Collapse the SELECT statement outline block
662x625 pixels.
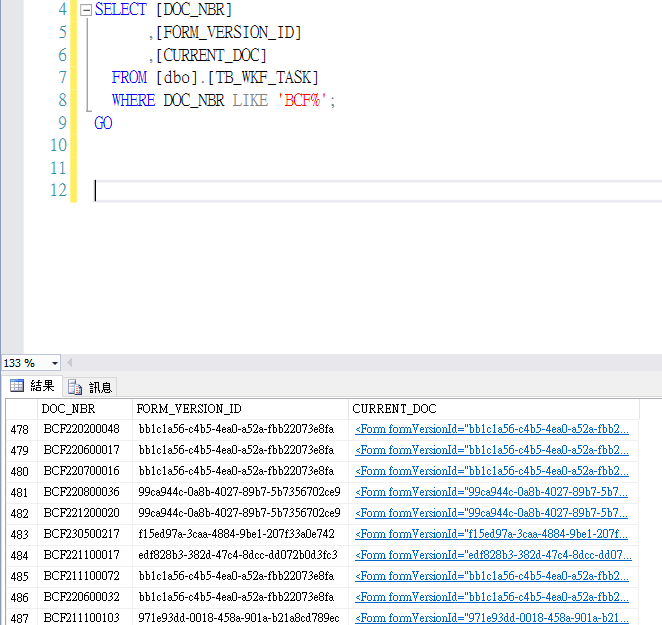pyautogui.click(x=86, y=10)
